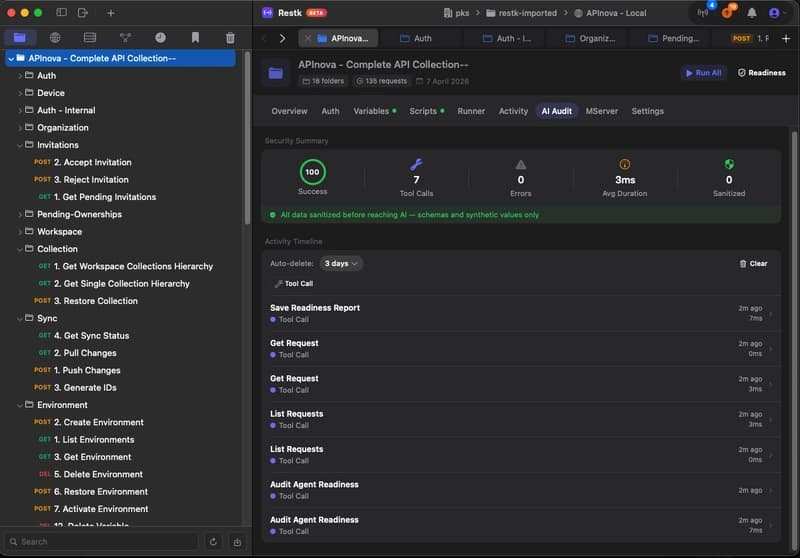Open the flow graph icon in the sidebar toolbar
The width and height of the screenshot is (800, 558).
[125, 37]
